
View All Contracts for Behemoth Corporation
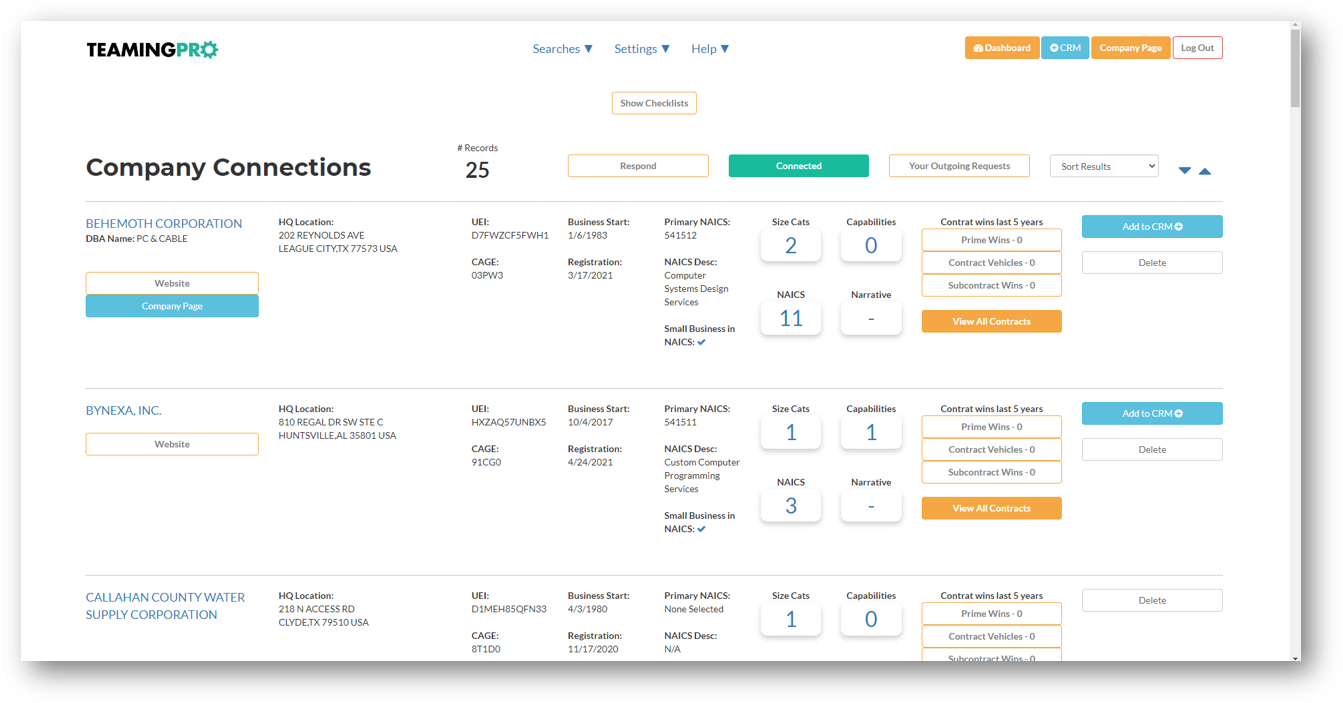(991, 321)
